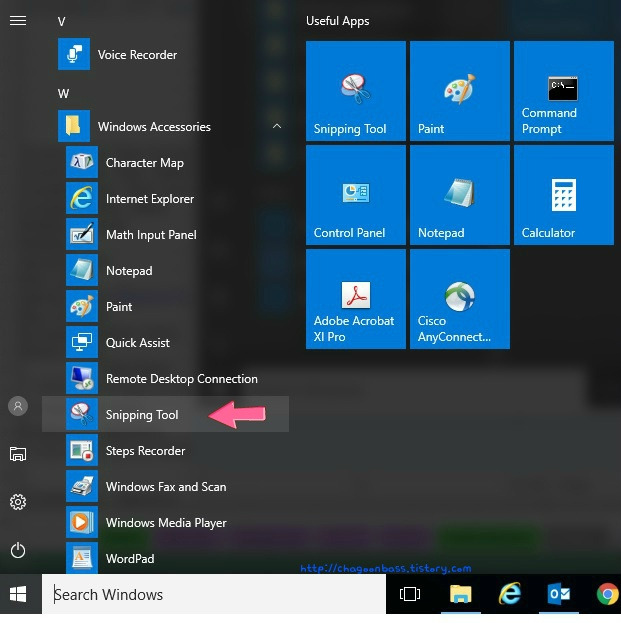Open the Notepad tile
The image size is (621, 623).
pyautogui.click(x=460, y=195)
